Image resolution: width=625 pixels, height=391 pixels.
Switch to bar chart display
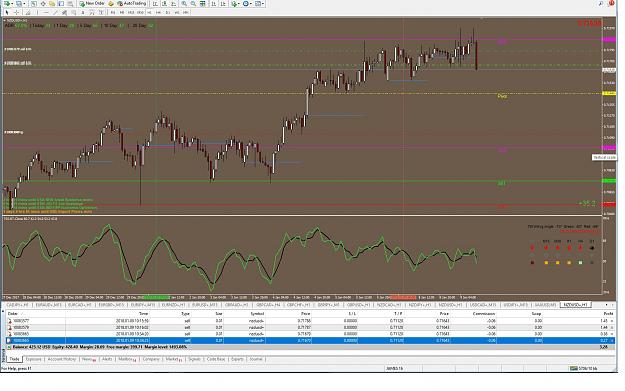[155, 4]
